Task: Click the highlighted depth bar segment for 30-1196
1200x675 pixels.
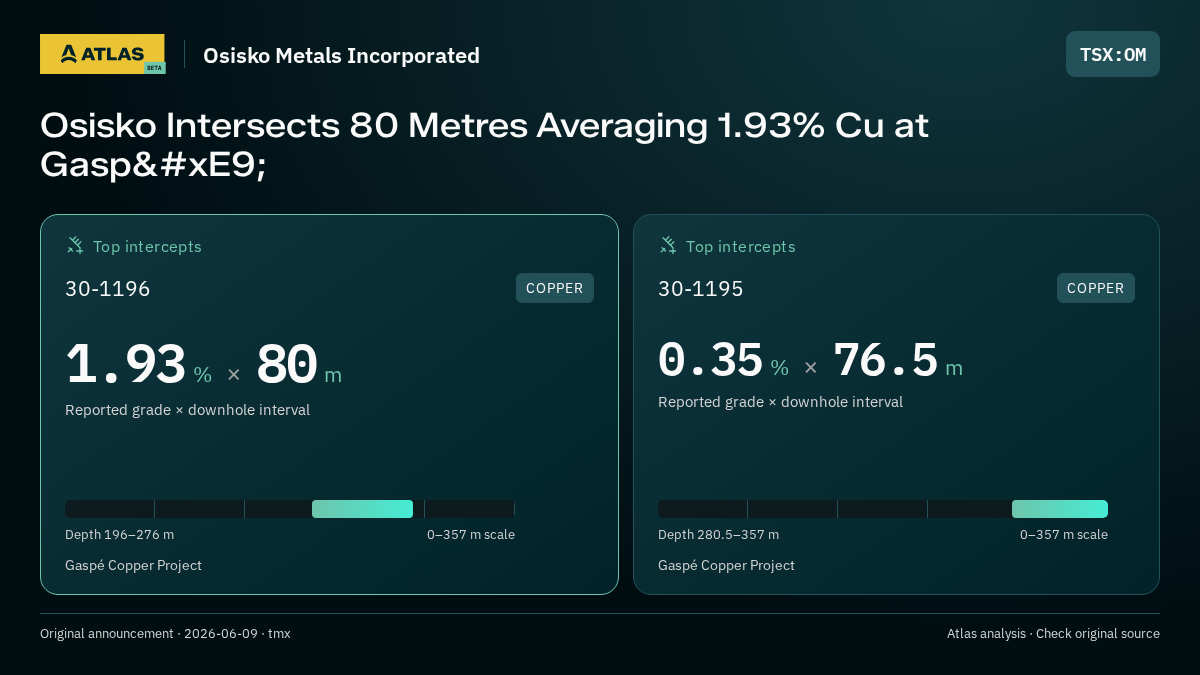Action: click(x=362, y=509)
